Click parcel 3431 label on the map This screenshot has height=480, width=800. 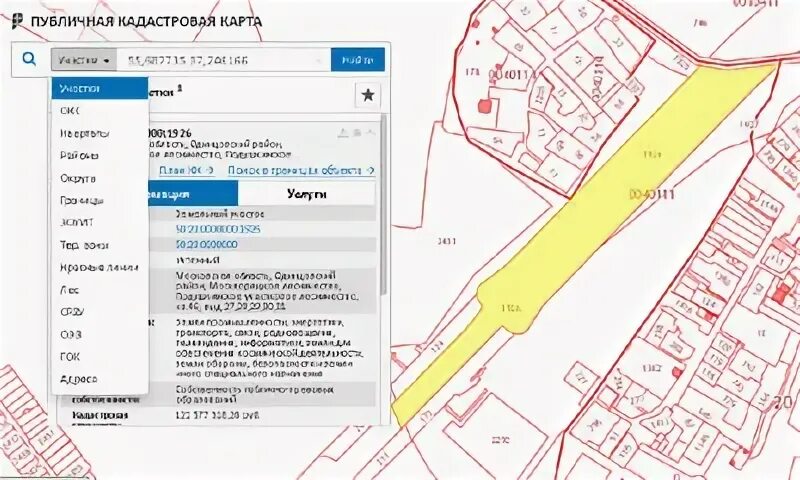447,240
